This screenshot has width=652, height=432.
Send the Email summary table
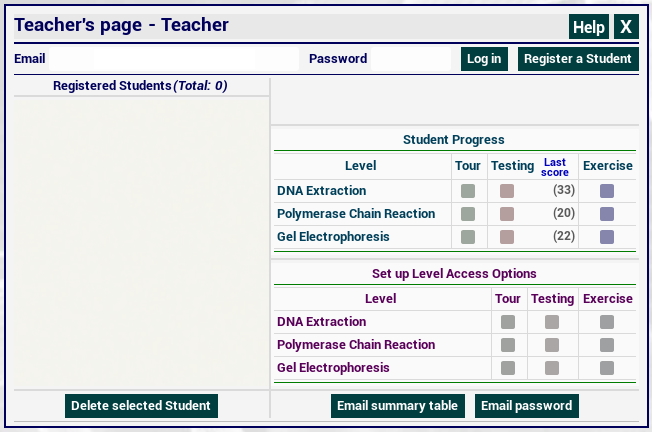(x=398, y=406)
